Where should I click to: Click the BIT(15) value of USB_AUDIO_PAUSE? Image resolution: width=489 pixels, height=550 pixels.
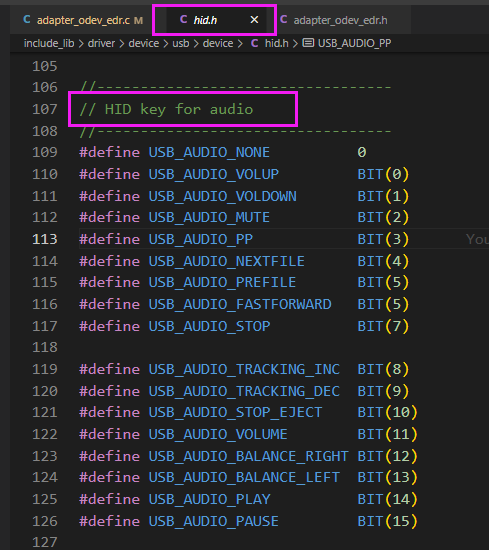pos(388,521)
